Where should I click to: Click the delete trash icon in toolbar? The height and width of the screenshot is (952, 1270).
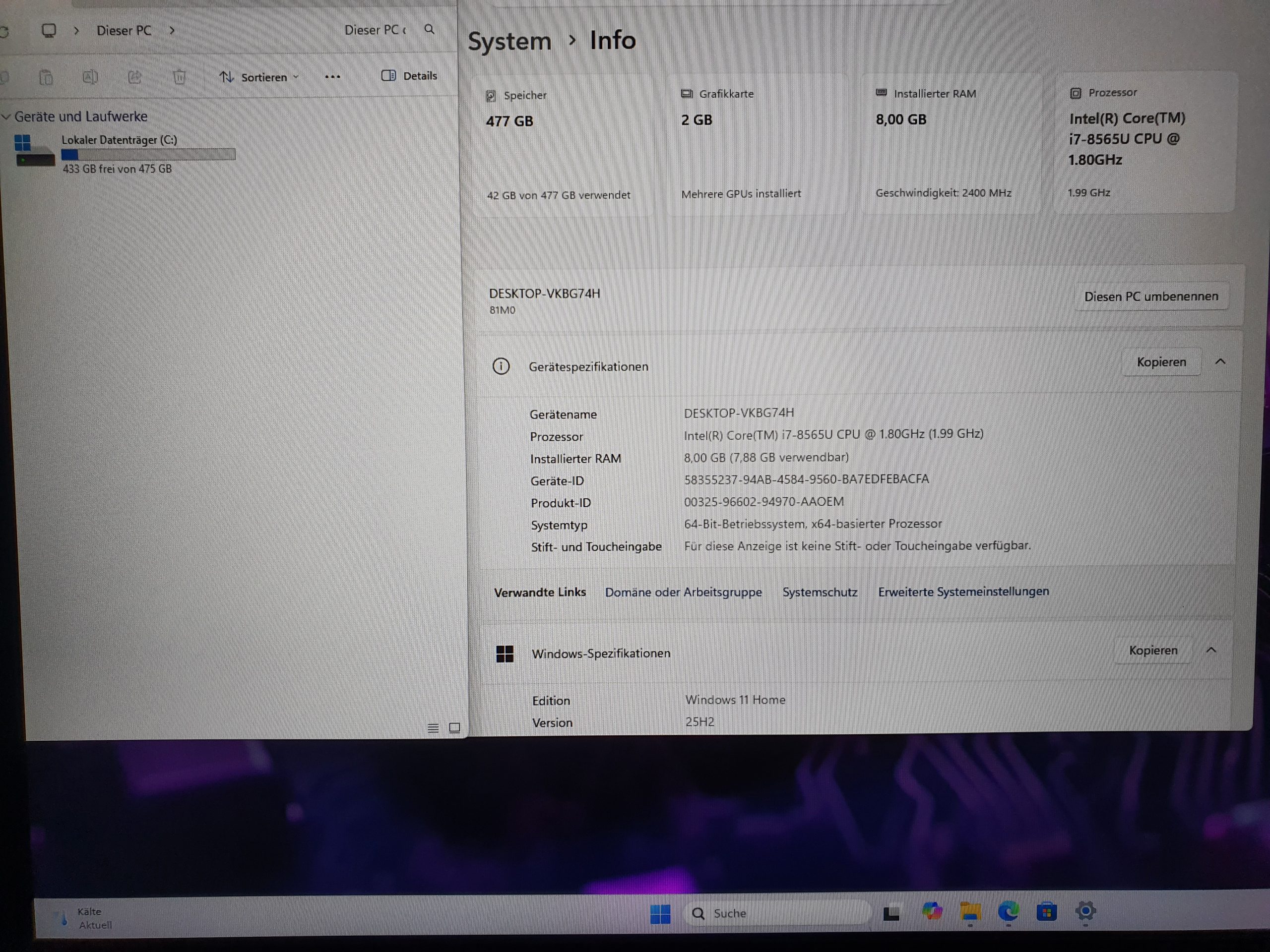click(x=179, y=77)
